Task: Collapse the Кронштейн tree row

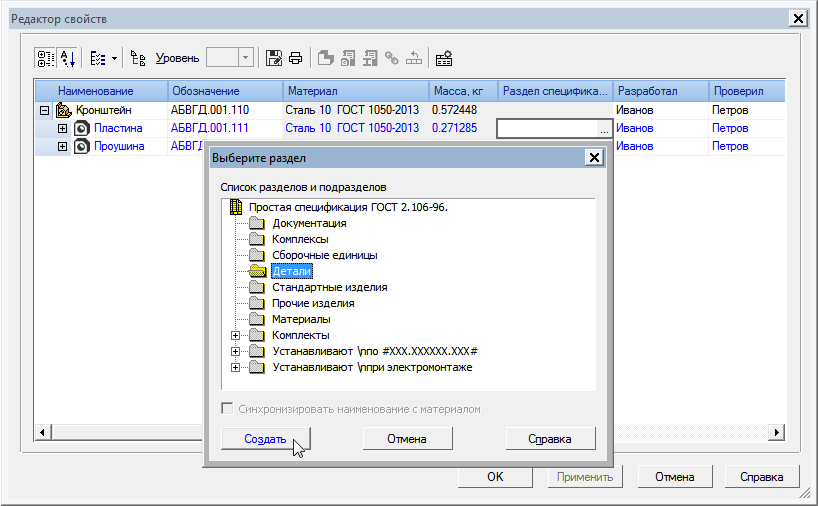Action: [44, 110]
